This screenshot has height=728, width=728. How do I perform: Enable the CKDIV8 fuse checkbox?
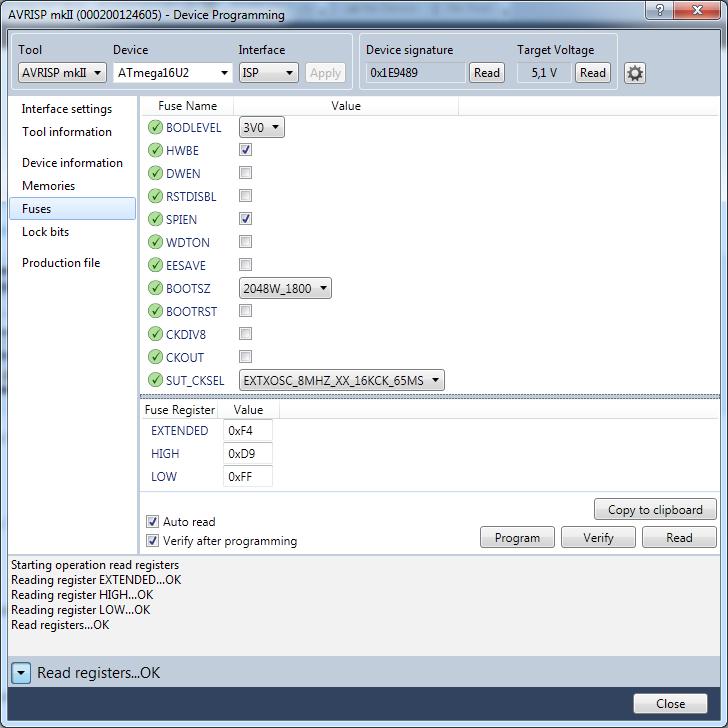246,333
